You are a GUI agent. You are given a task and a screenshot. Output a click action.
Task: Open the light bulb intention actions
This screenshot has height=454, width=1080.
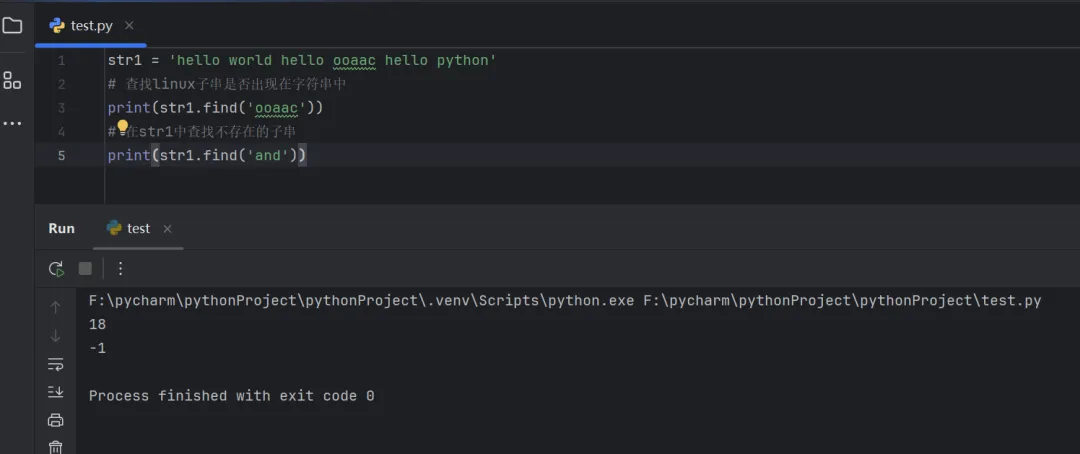[123, 127]
